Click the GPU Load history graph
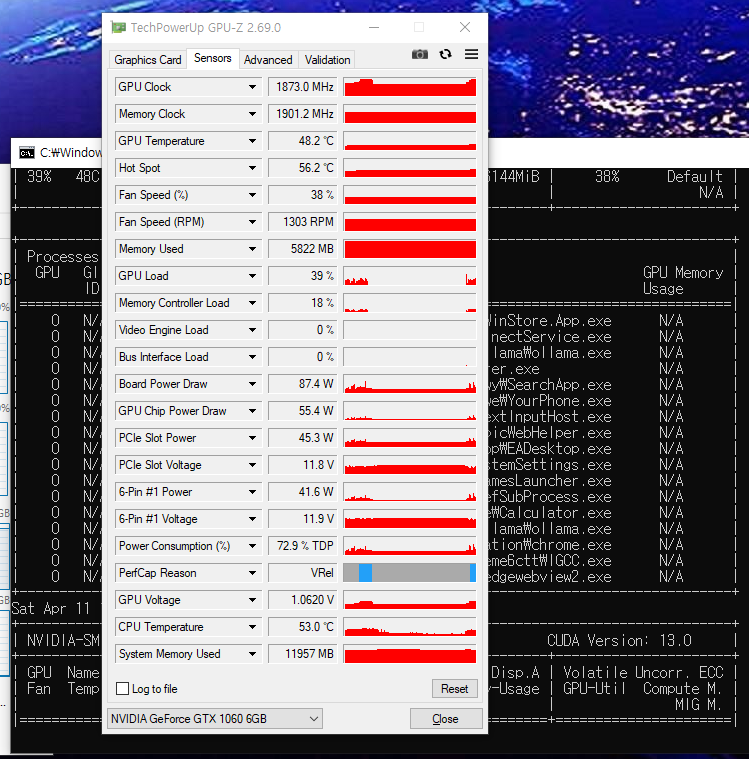The image size is (749, 759). pyautogui.click(x=410, y=276)
